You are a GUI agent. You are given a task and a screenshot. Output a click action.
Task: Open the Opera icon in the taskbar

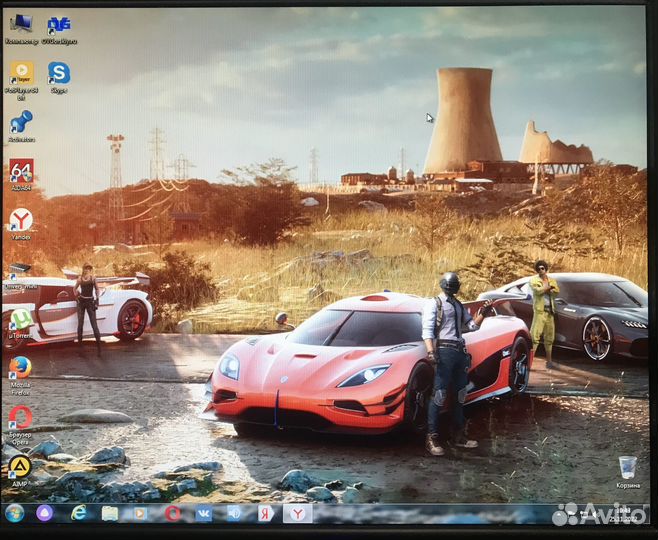(172, 513)
